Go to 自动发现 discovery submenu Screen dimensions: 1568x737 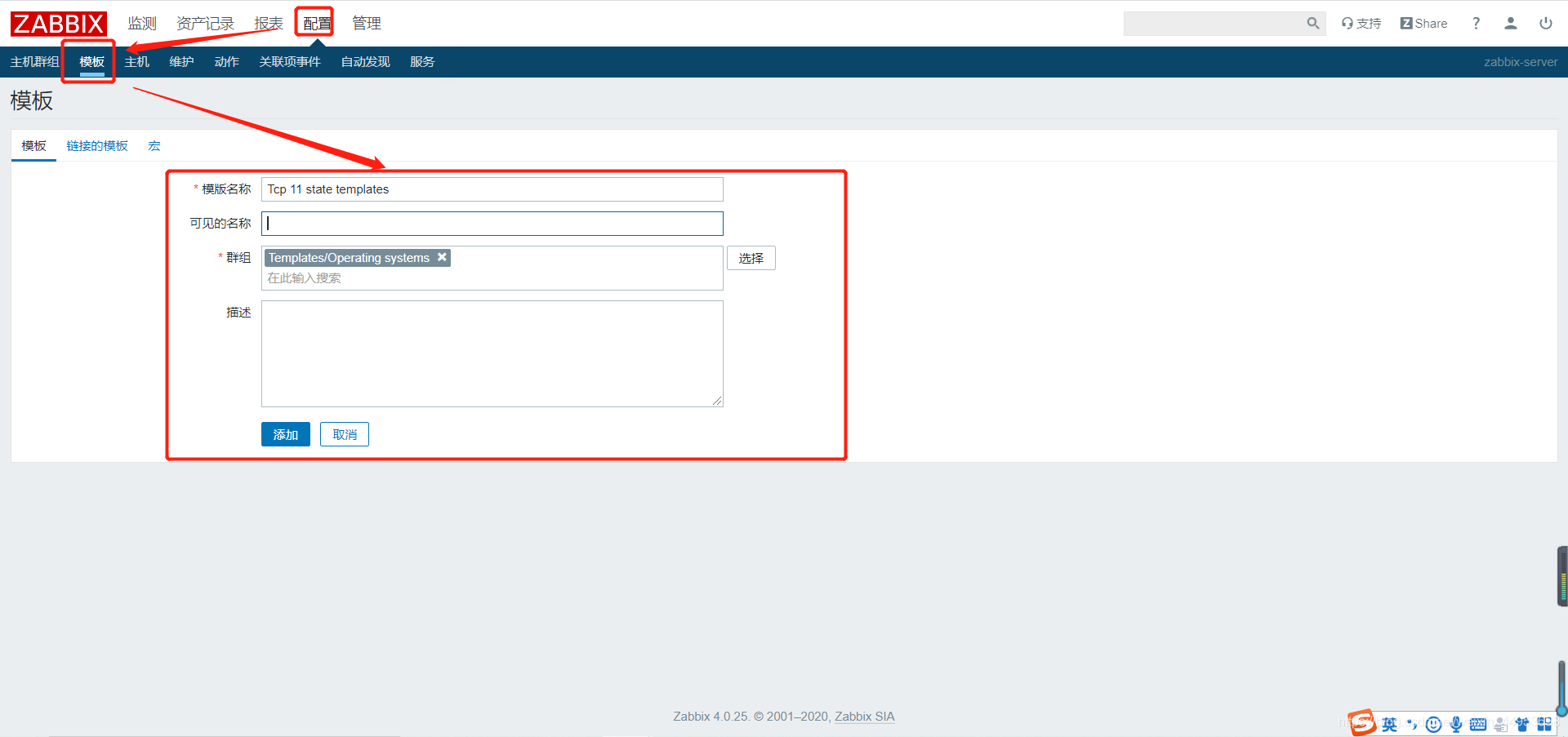[365, 62]
